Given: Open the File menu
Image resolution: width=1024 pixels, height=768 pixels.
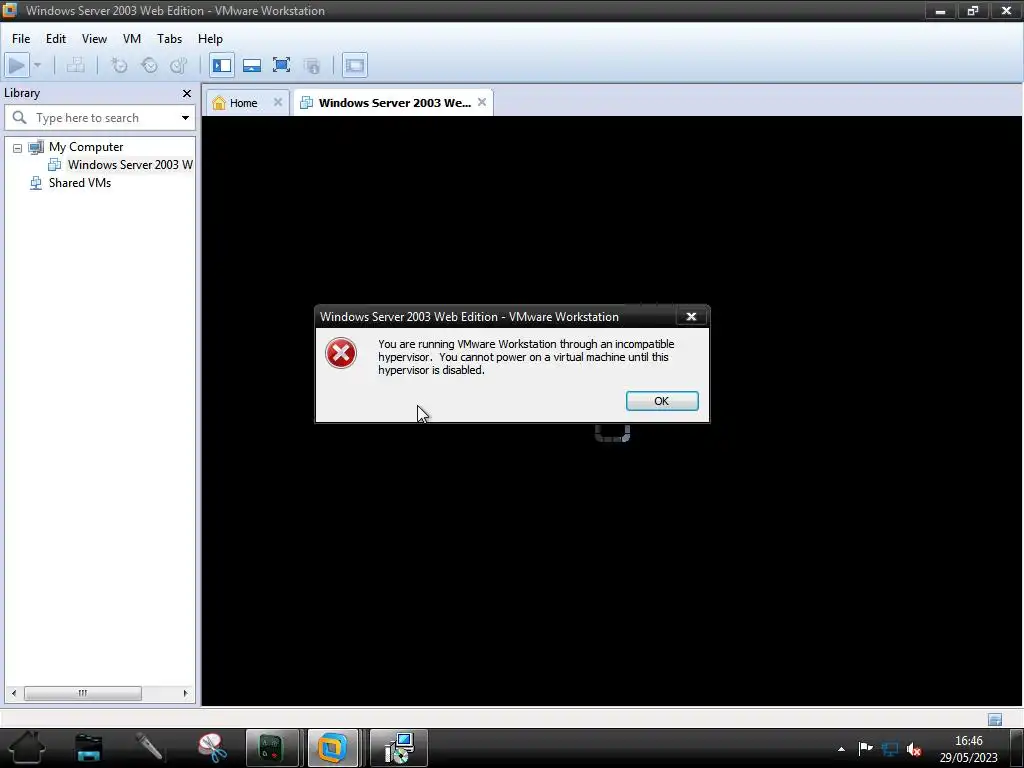Looking at the screenshot, I should click(x=21, y=39).
